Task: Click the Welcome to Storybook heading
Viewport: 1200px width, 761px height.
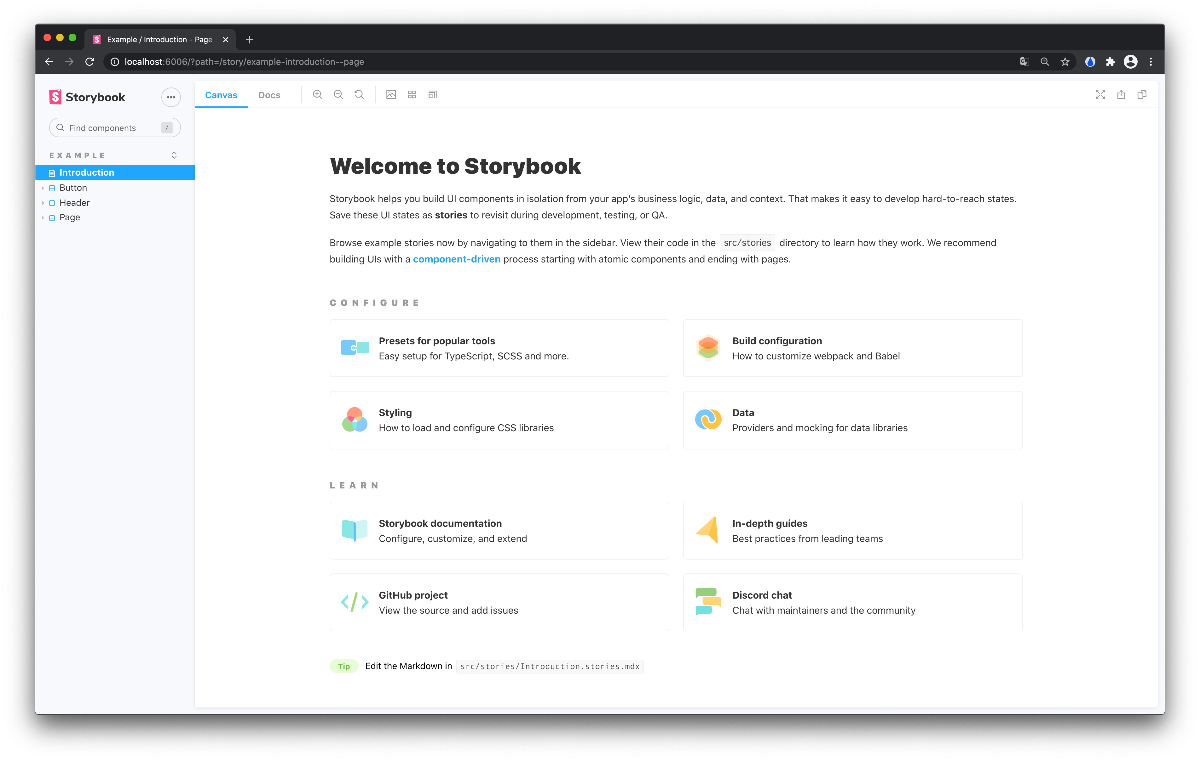Action: pos(456,167)
